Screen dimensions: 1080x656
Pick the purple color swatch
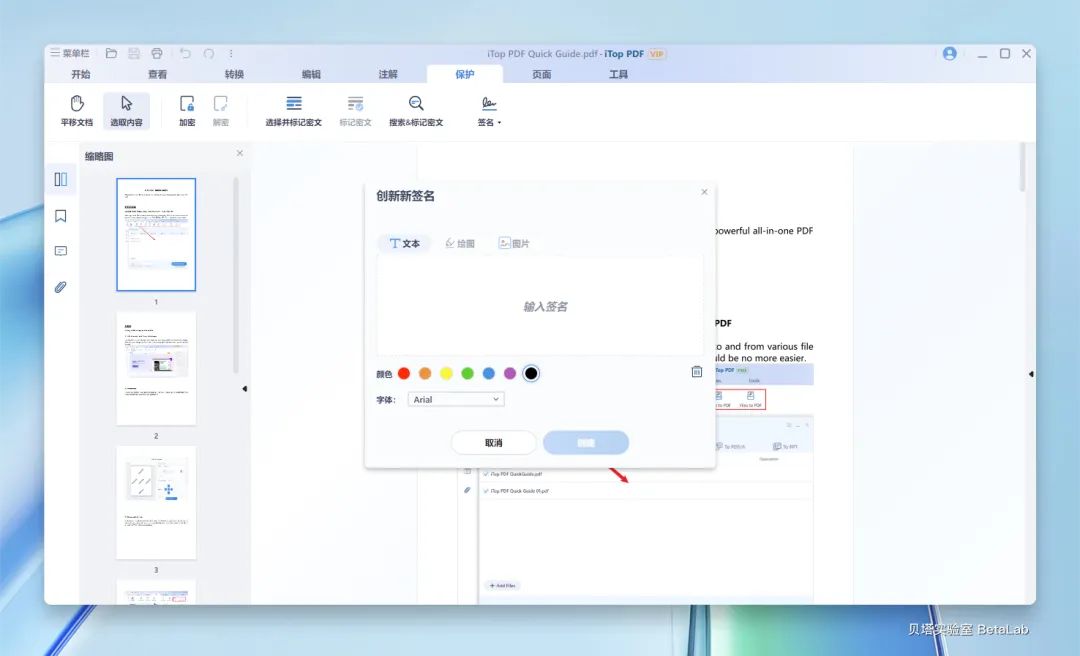click(510, 373)
